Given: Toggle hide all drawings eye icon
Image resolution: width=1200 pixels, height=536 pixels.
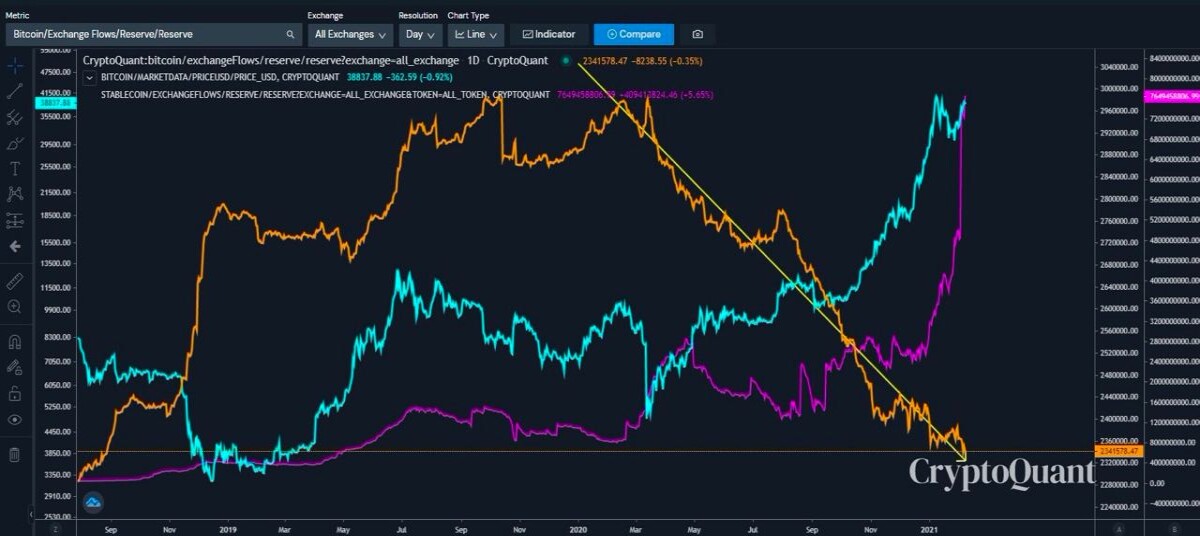Looking at the screenshot, I should [x=15, y=420].
